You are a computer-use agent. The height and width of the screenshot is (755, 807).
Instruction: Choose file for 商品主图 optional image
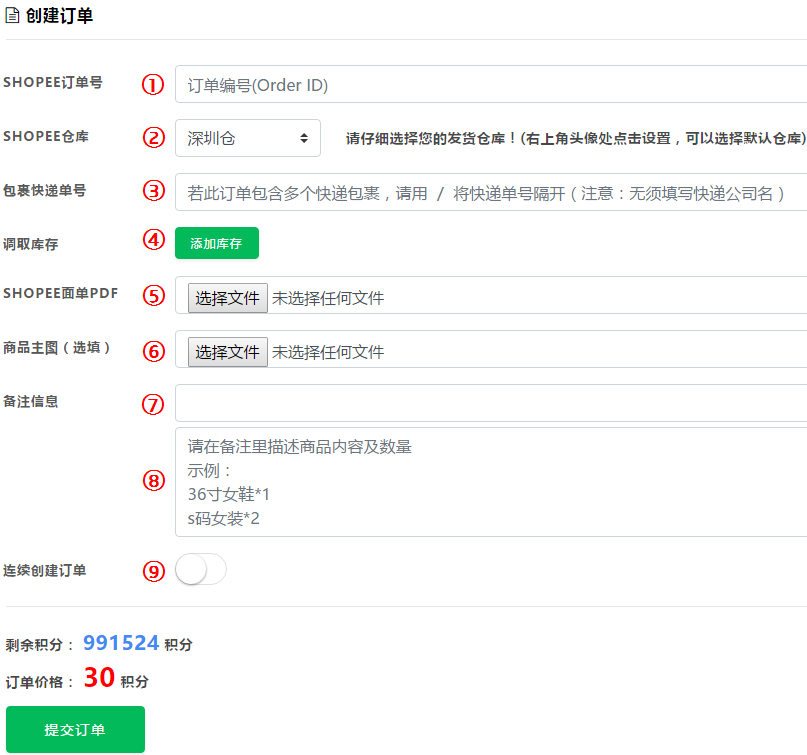227,352
